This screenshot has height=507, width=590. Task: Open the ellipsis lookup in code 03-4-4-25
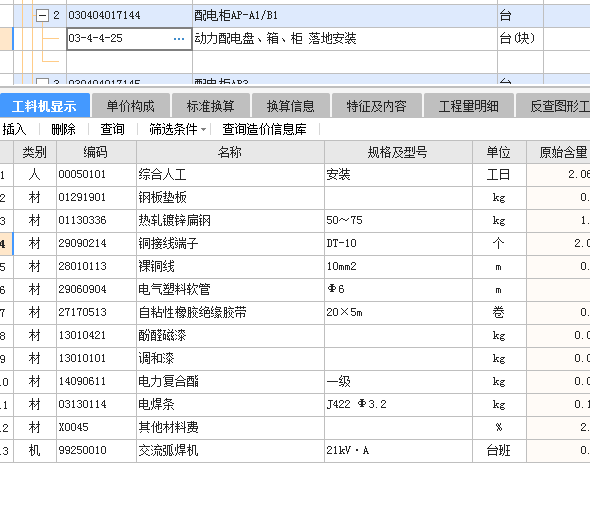pos(179,39)
